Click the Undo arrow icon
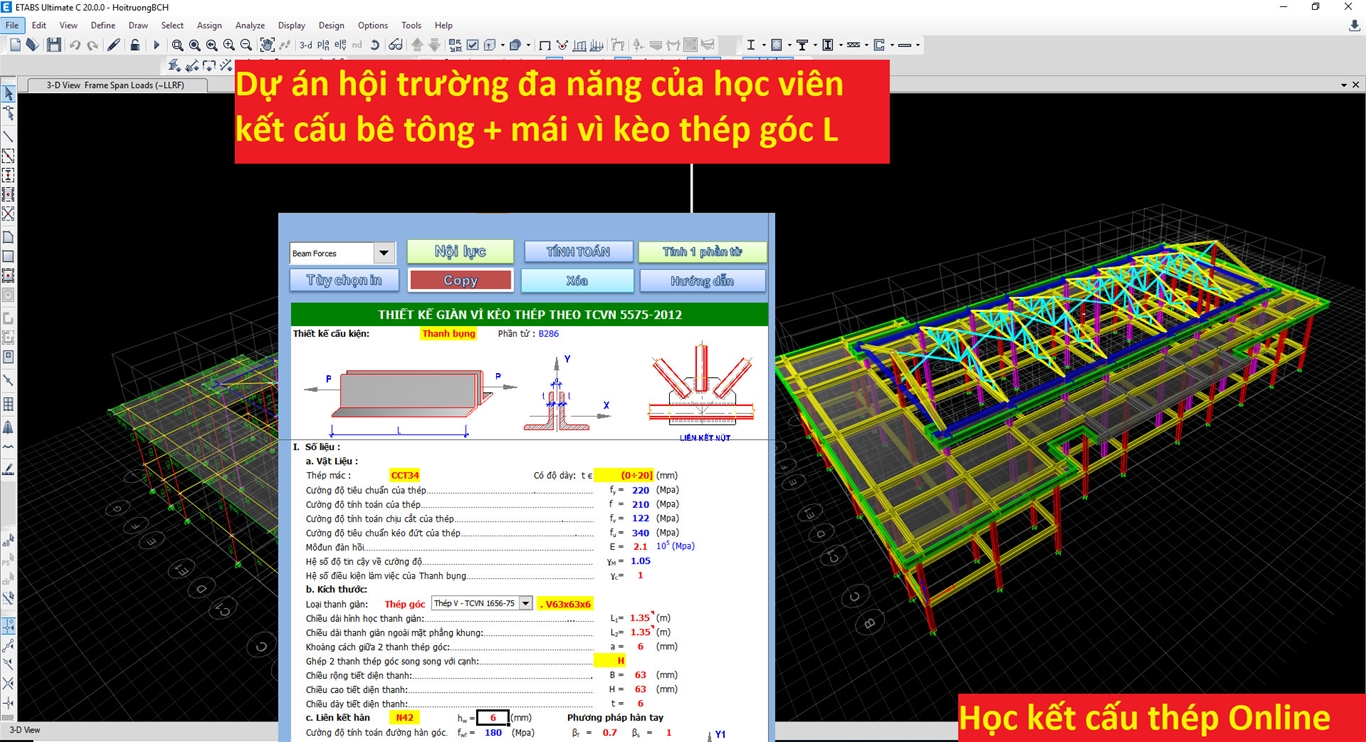Screen dimensions: 1366x742 point(75,45)
